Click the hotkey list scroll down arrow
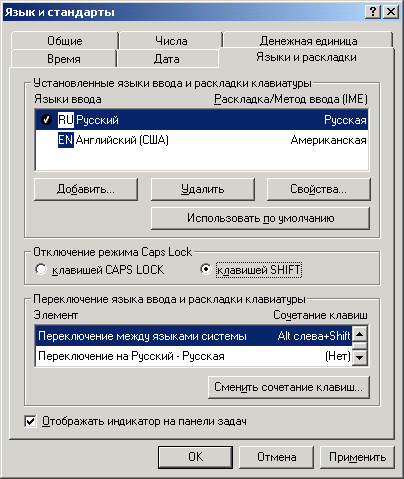The height and width of the screenshot is (479, 404). 360,358
